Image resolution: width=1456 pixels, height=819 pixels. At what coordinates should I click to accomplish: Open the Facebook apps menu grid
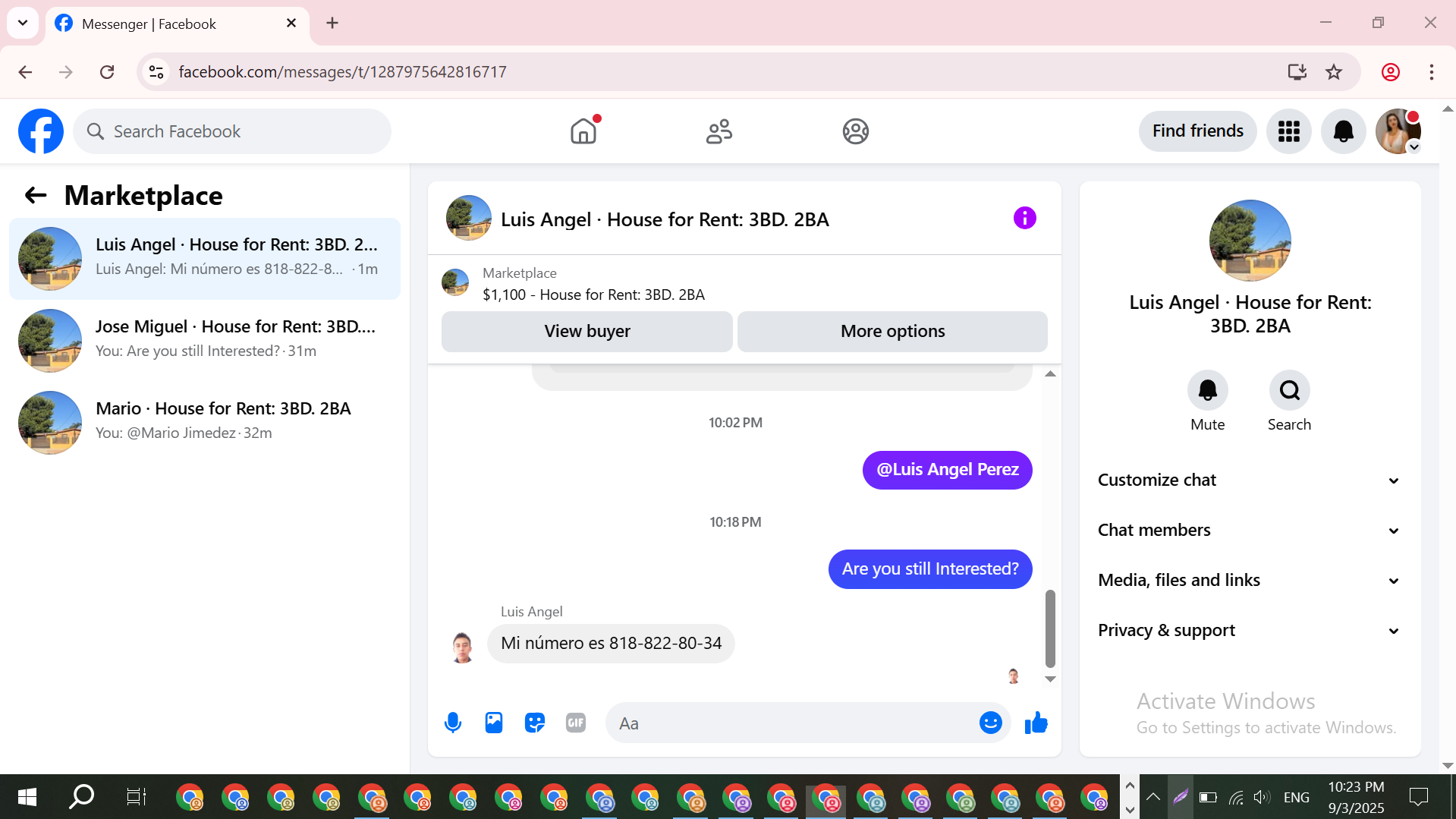(1288, 131)
